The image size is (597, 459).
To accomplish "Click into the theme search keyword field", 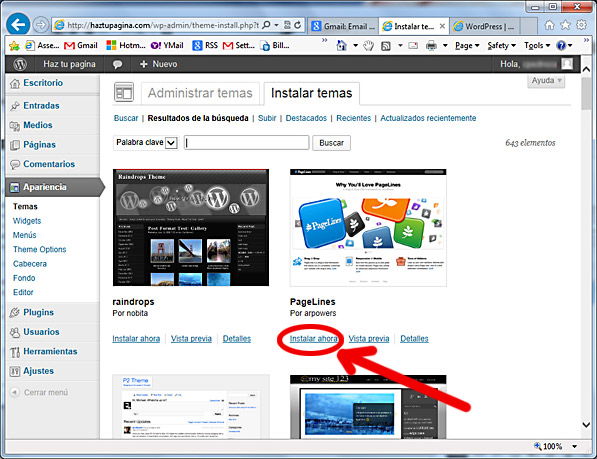I will [246, 143].
